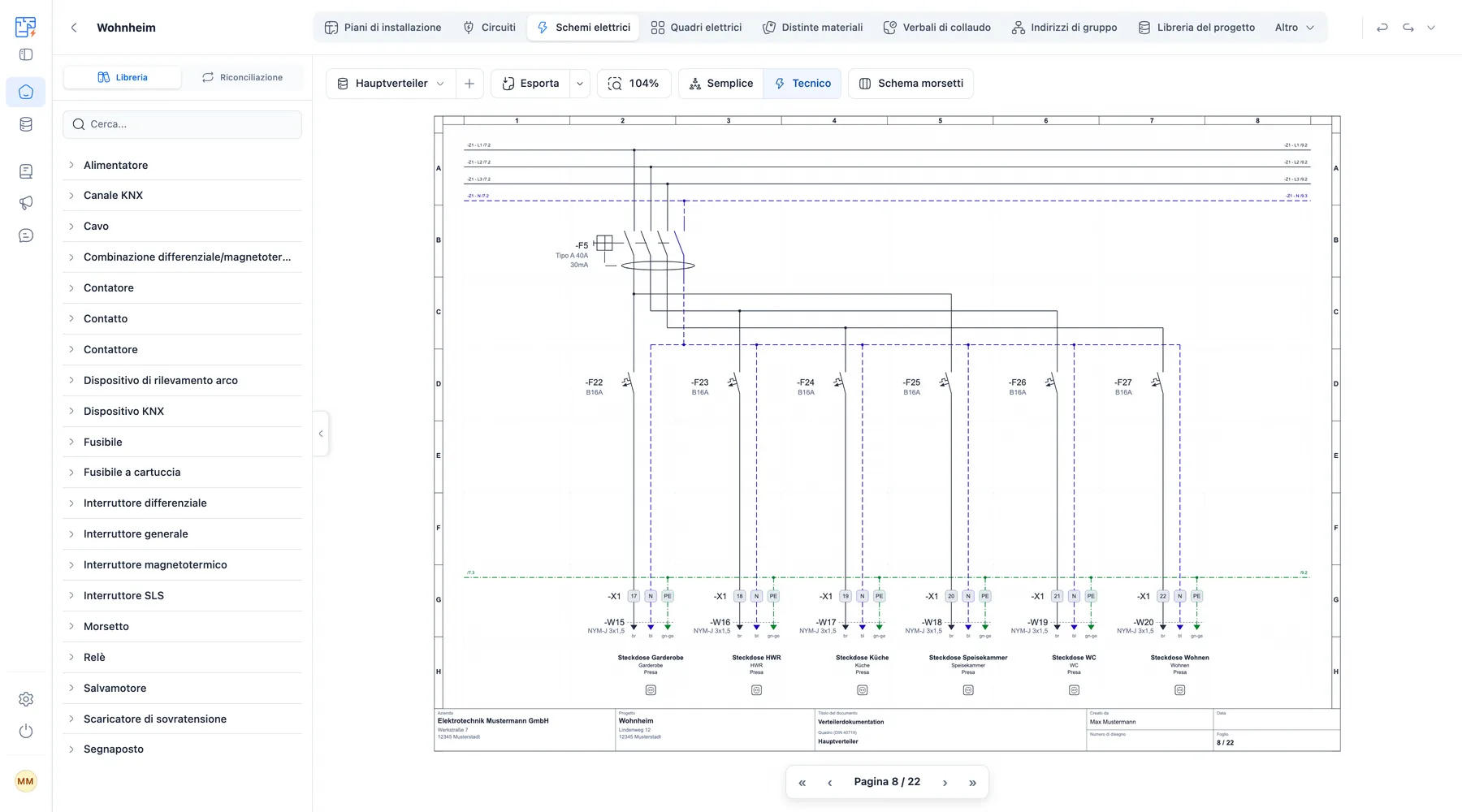This screenshot has height=812, width=1462.
Task: Jump to first page
Action: pos(802,783)
